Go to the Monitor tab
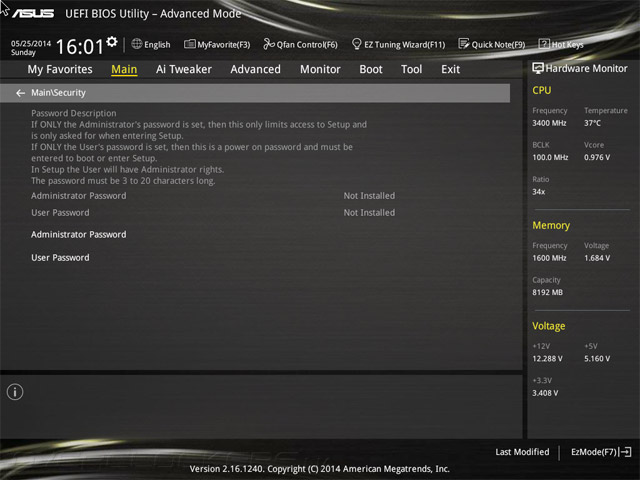This screenshot has width=640, height=480. coord(320,69)
